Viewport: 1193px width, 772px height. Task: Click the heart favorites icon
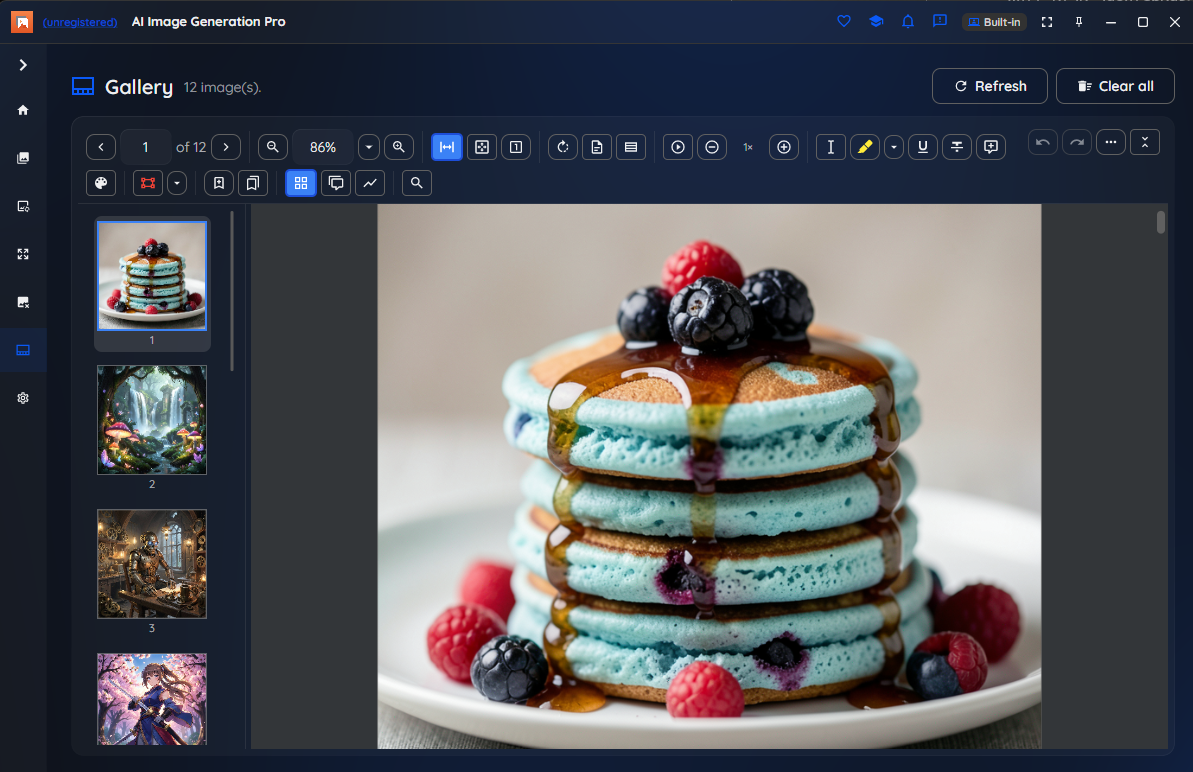pos(844,21)
